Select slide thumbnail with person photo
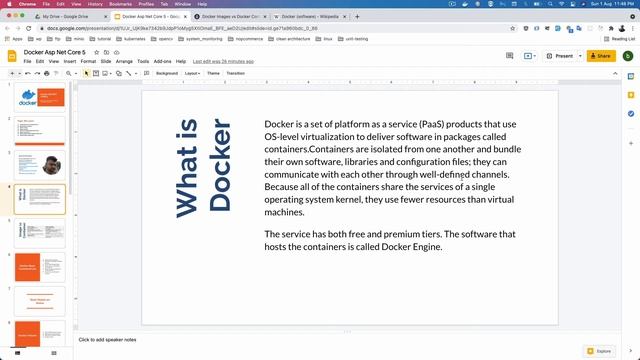The image size is (640, 360). coord(40,165)
